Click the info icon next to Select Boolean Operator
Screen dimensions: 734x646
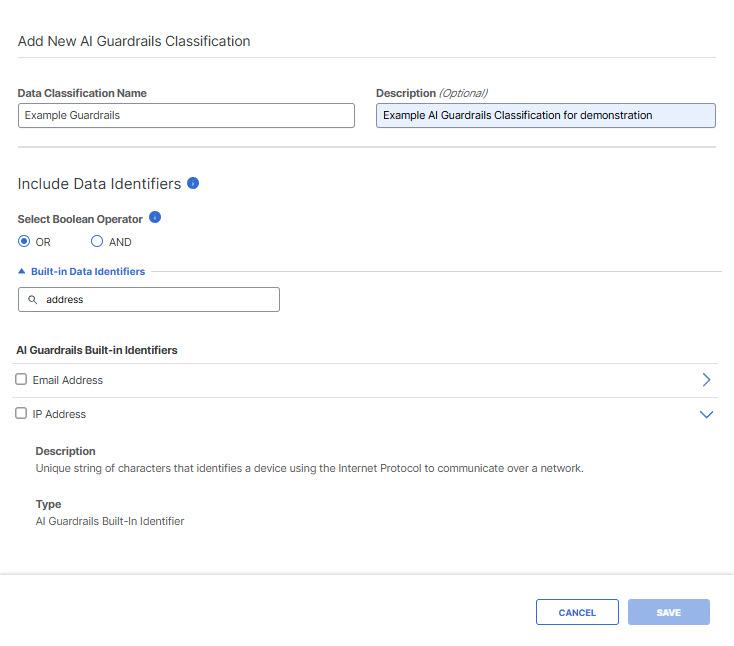coord(155,217)
